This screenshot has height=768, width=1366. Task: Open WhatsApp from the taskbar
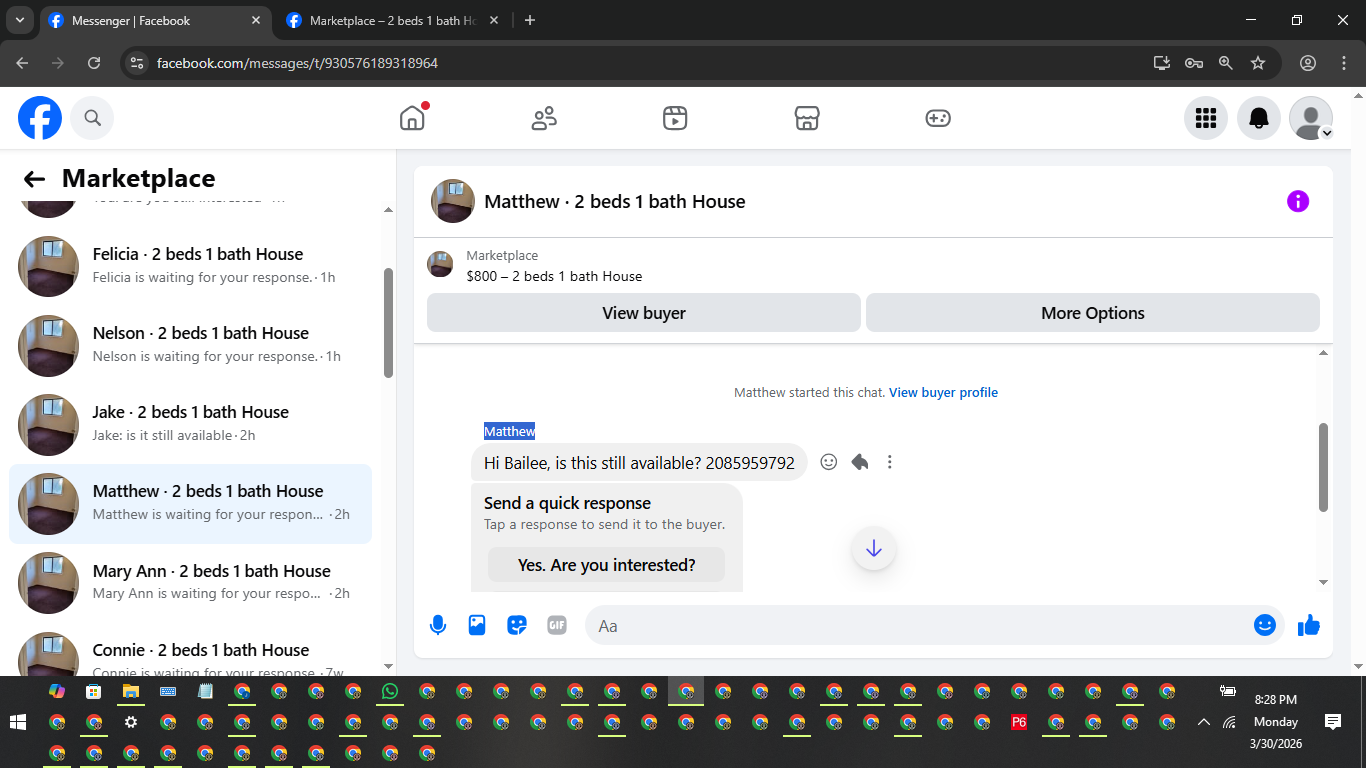tap(390, 691)
